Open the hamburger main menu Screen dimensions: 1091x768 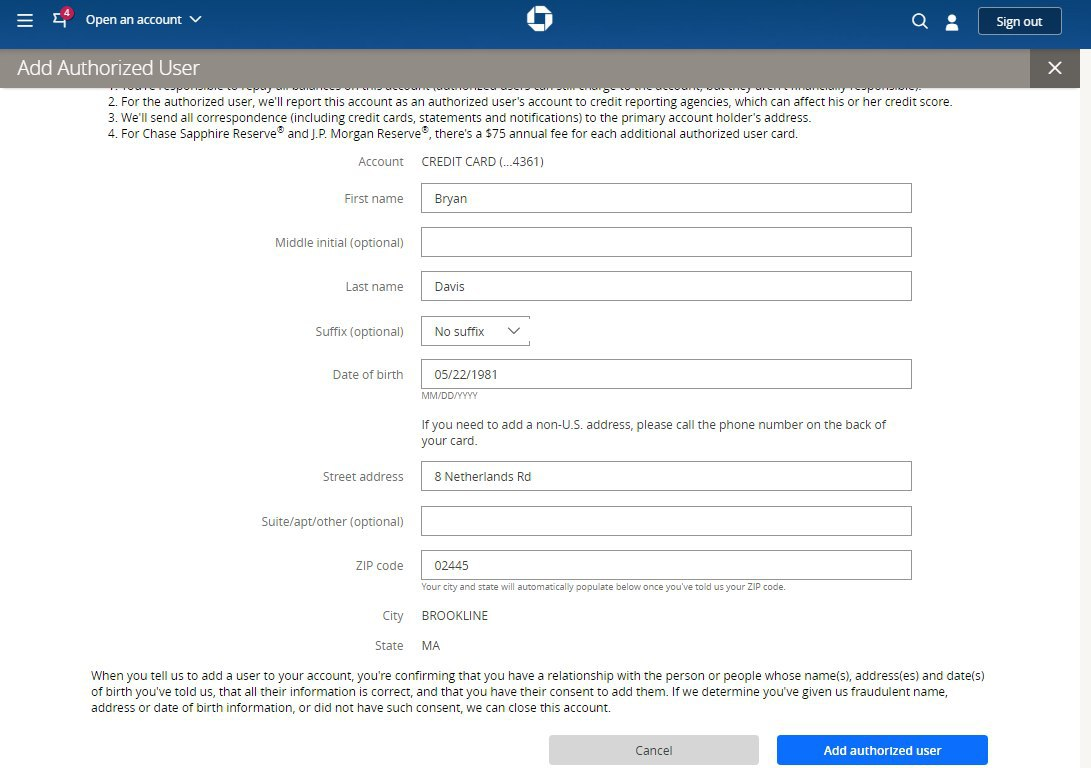[x=25, y=20]
